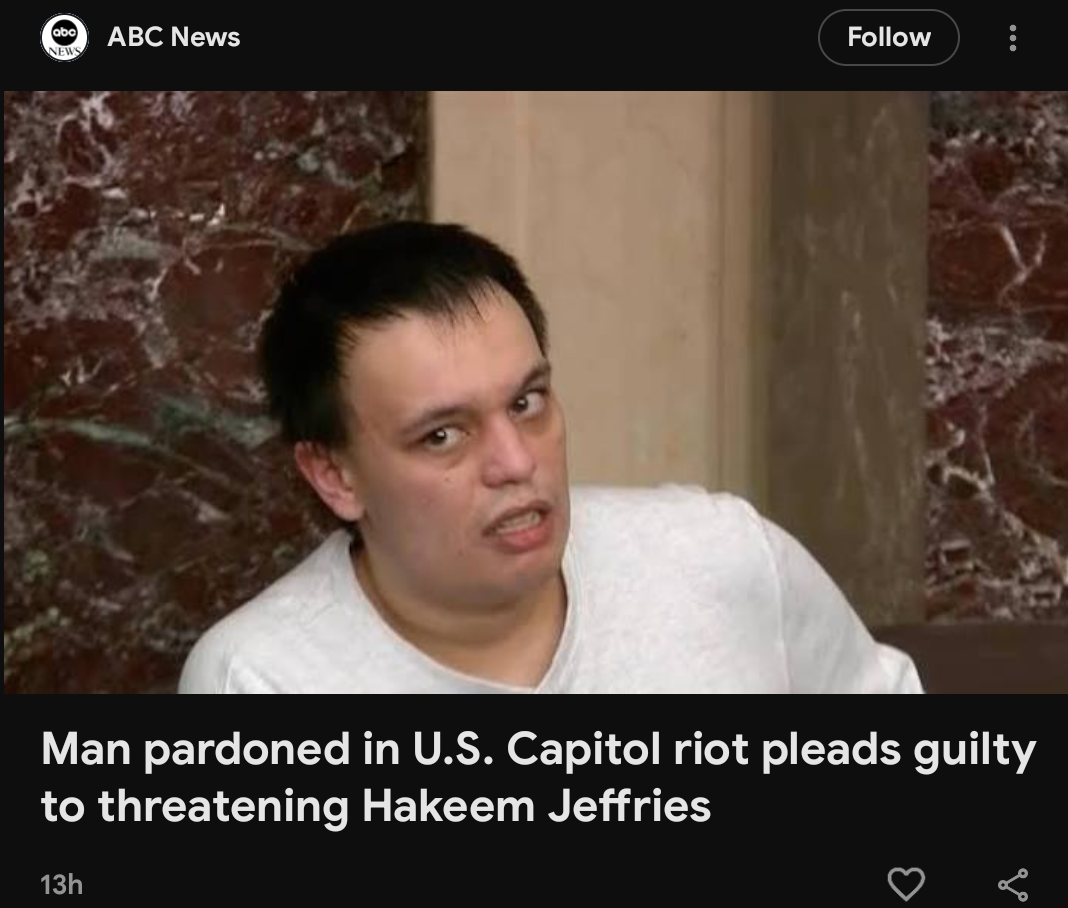
Task: Share the article via the share icon
Action: (x=1013, y=884)
